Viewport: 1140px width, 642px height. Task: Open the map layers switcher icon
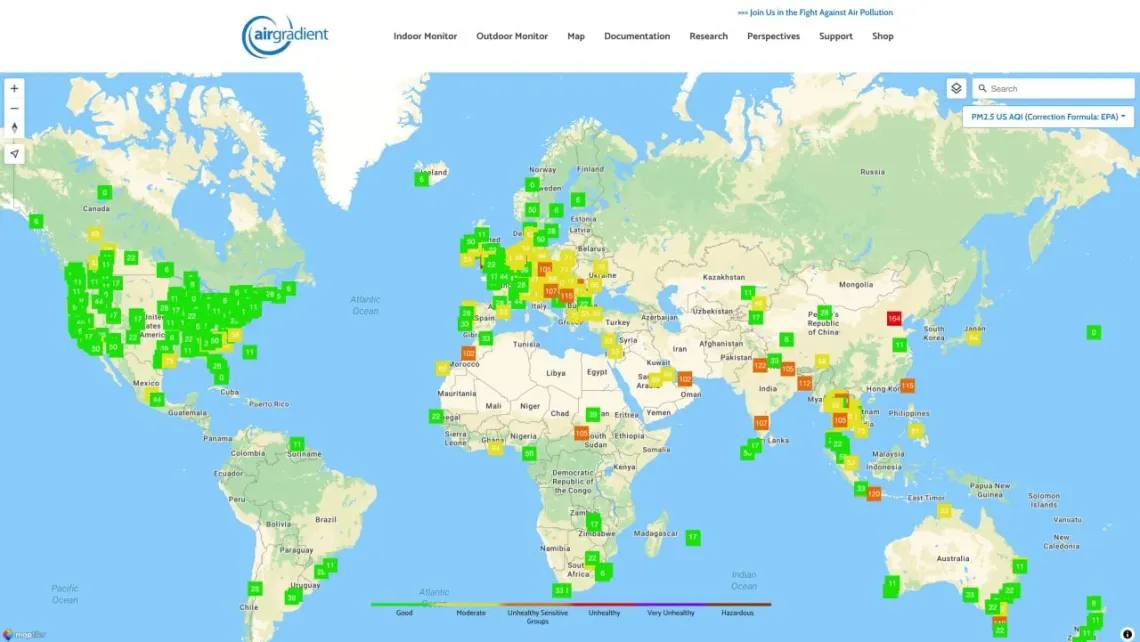[955, 88]
